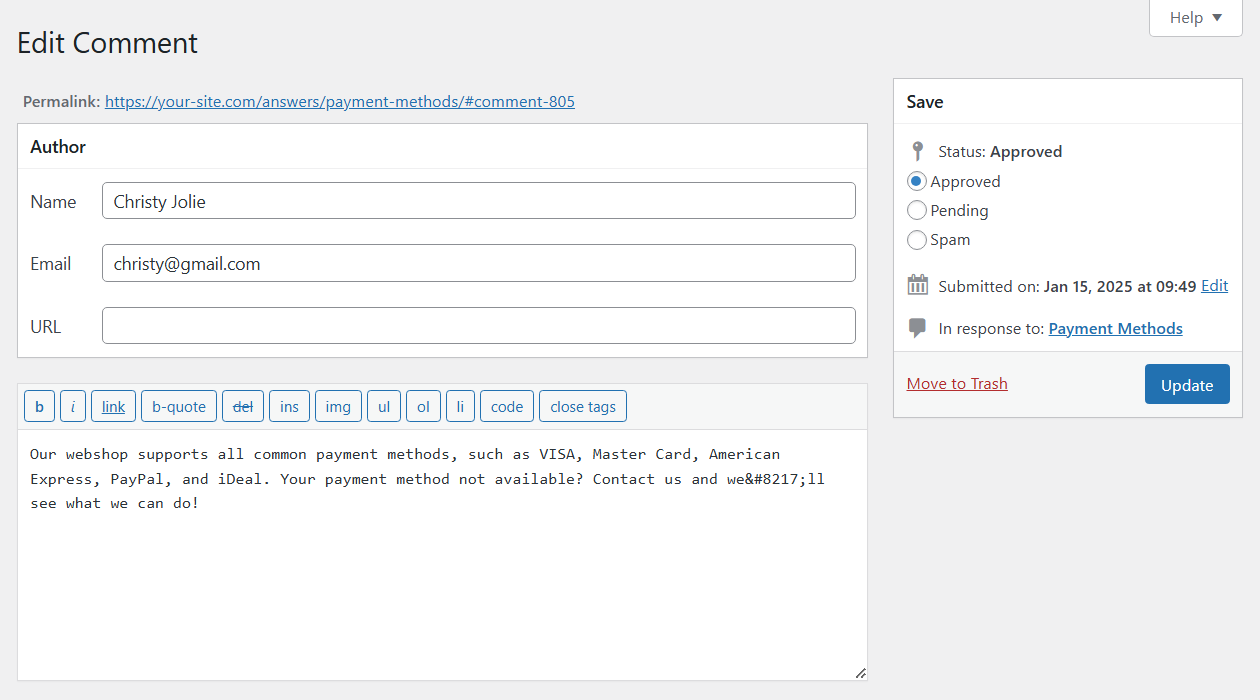The image size is (1260, 700).
Task: Select the Approved radio button
Action: pos(916,182)
